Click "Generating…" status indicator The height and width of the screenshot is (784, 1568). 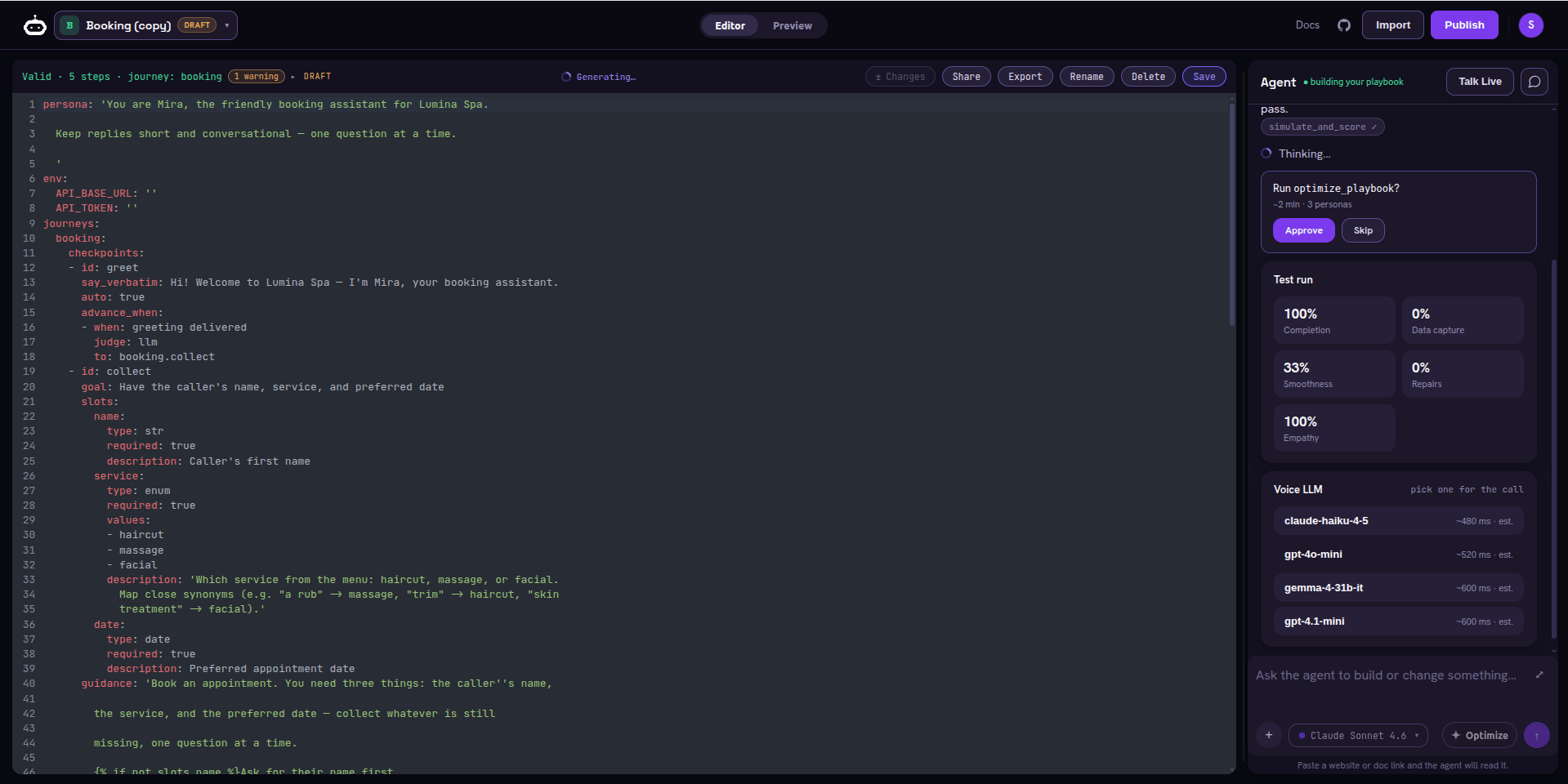coord(599,77)
